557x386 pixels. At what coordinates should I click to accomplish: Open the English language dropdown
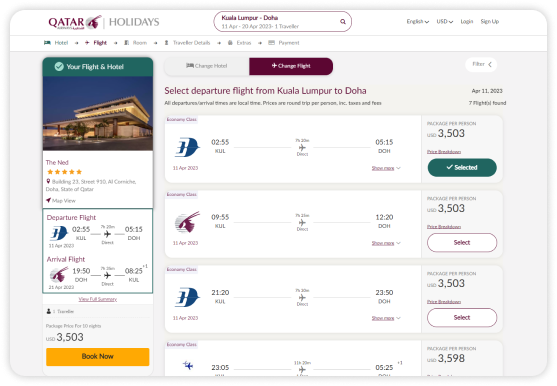418,22
